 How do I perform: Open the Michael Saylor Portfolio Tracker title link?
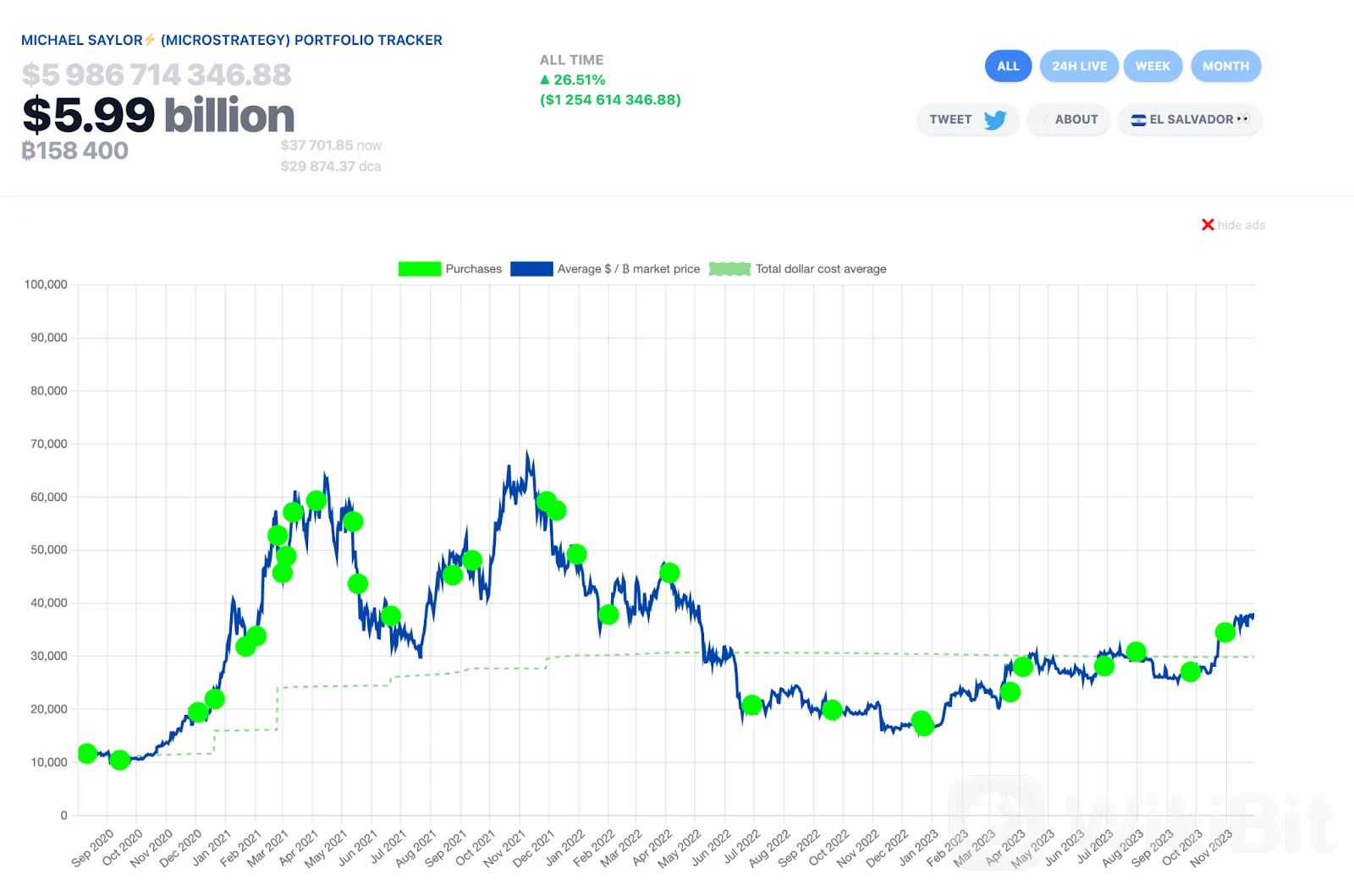(x=231, y=40)
